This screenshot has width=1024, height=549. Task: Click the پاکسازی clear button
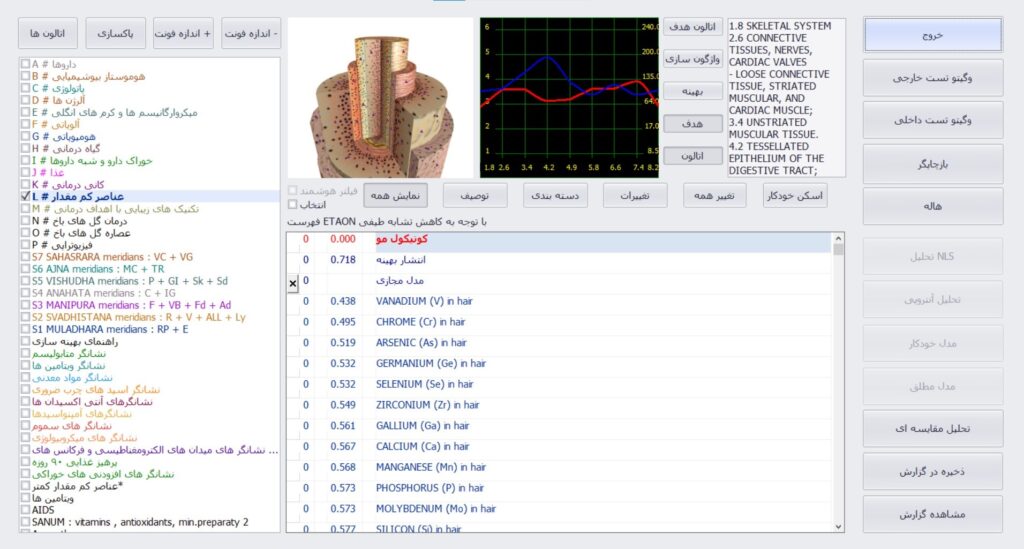115,33
